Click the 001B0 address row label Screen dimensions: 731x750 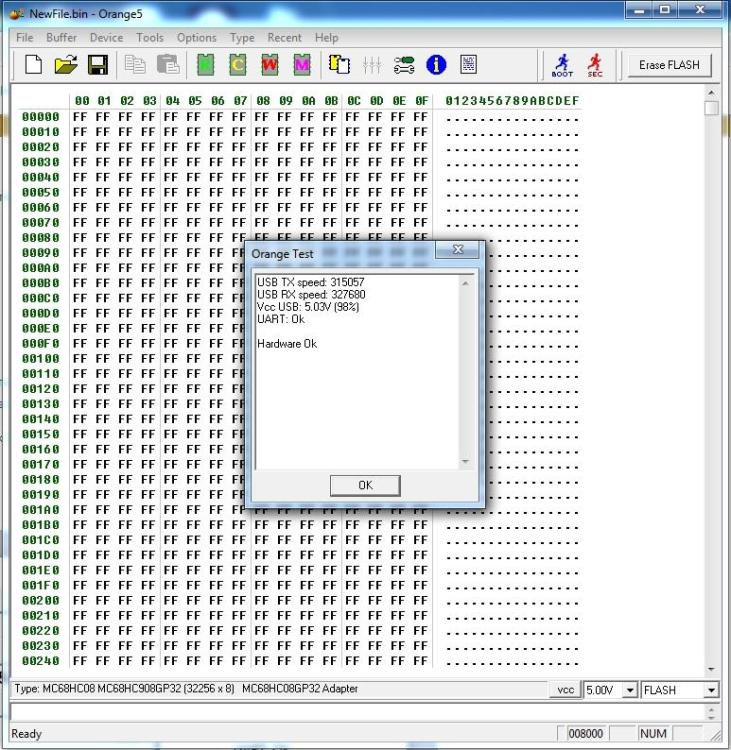[x=41, y=525]
